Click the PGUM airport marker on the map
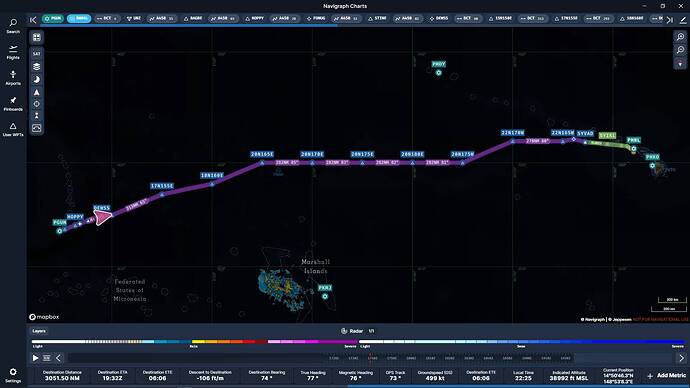The image size is (690, 388). coord(59,231)
